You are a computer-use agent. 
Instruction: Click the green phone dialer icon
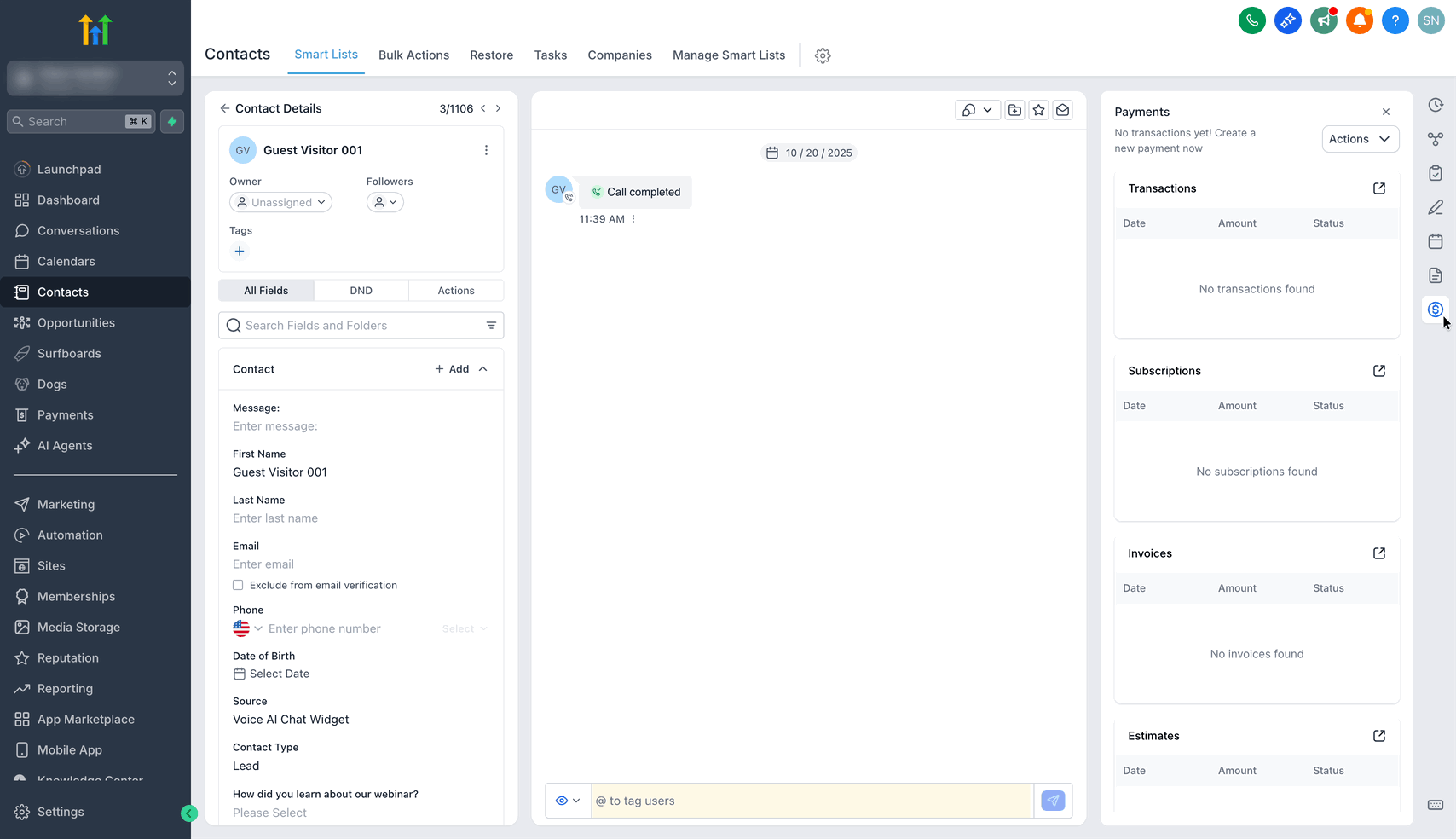[1251, 20]
